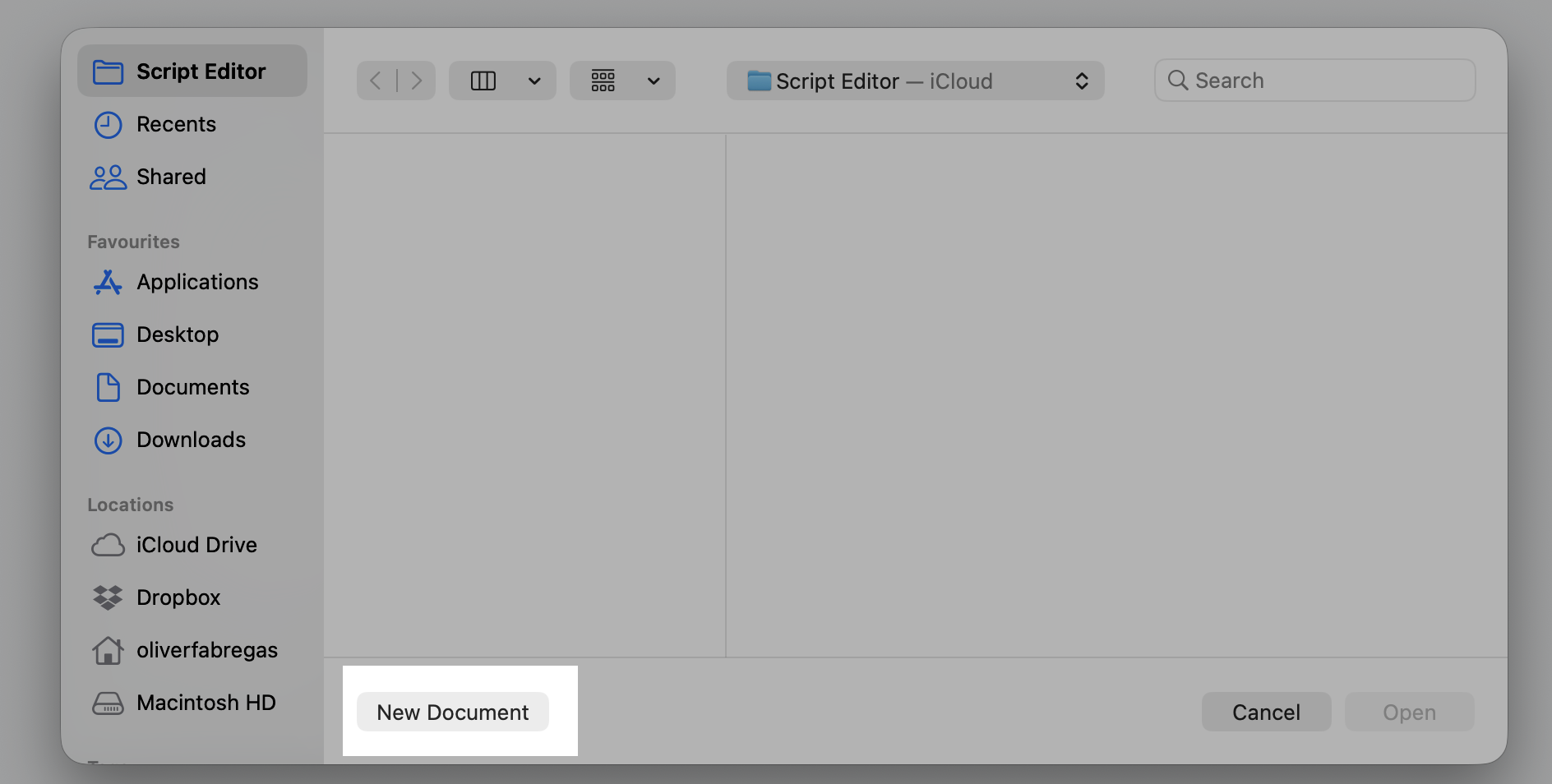Select the Macintosh HD location
1552x784 pixels.
pos(192,703)
